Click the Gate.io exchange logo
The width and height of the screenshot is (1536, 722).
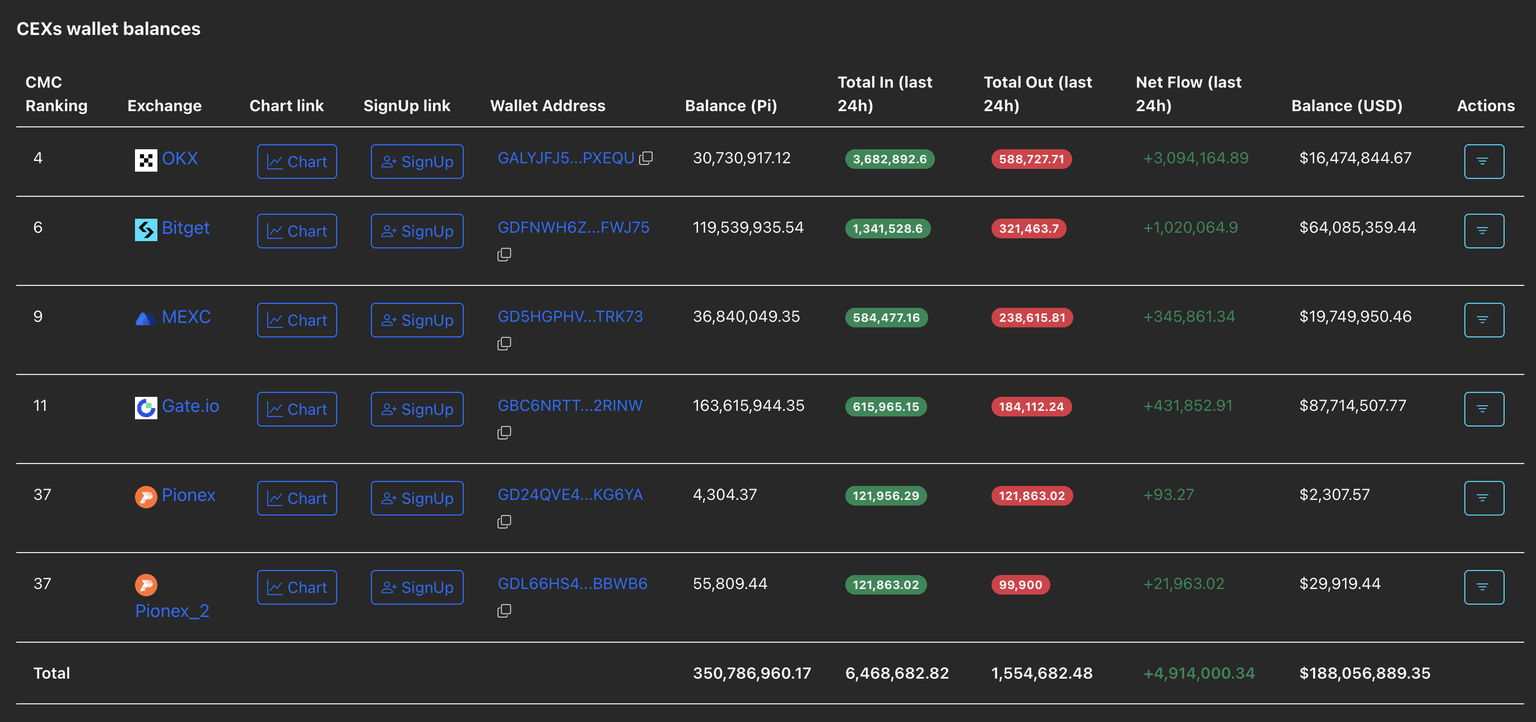[146, 407]
